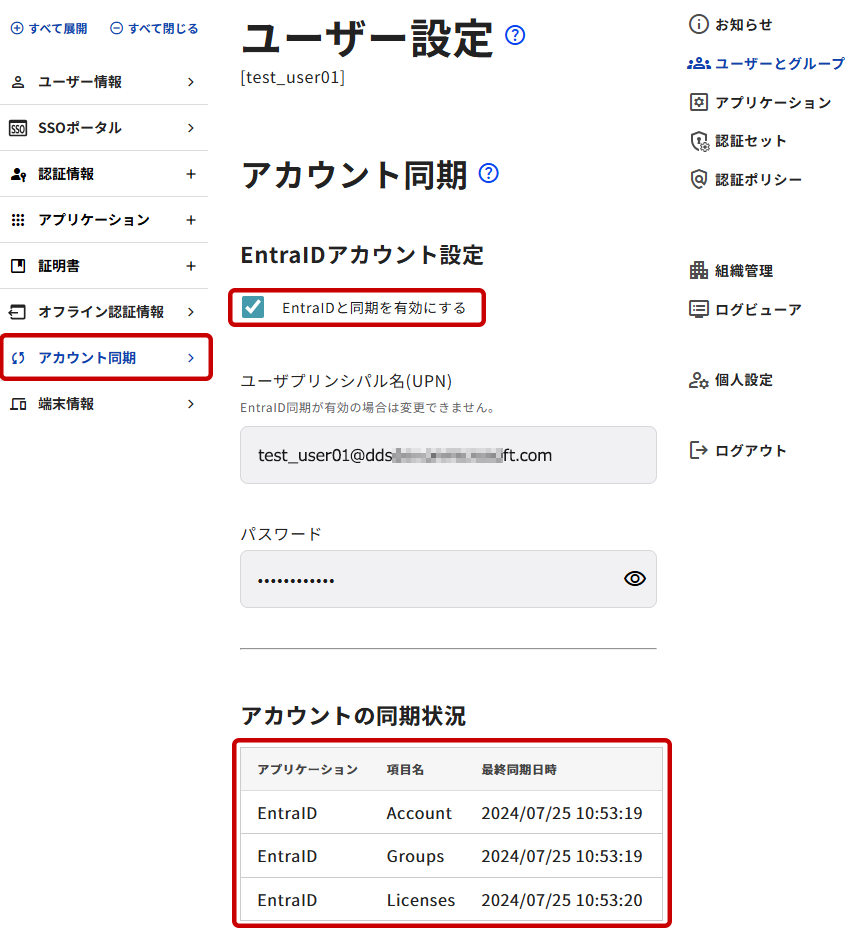Open 認証ポリシー in the right menu

(746, 179)
